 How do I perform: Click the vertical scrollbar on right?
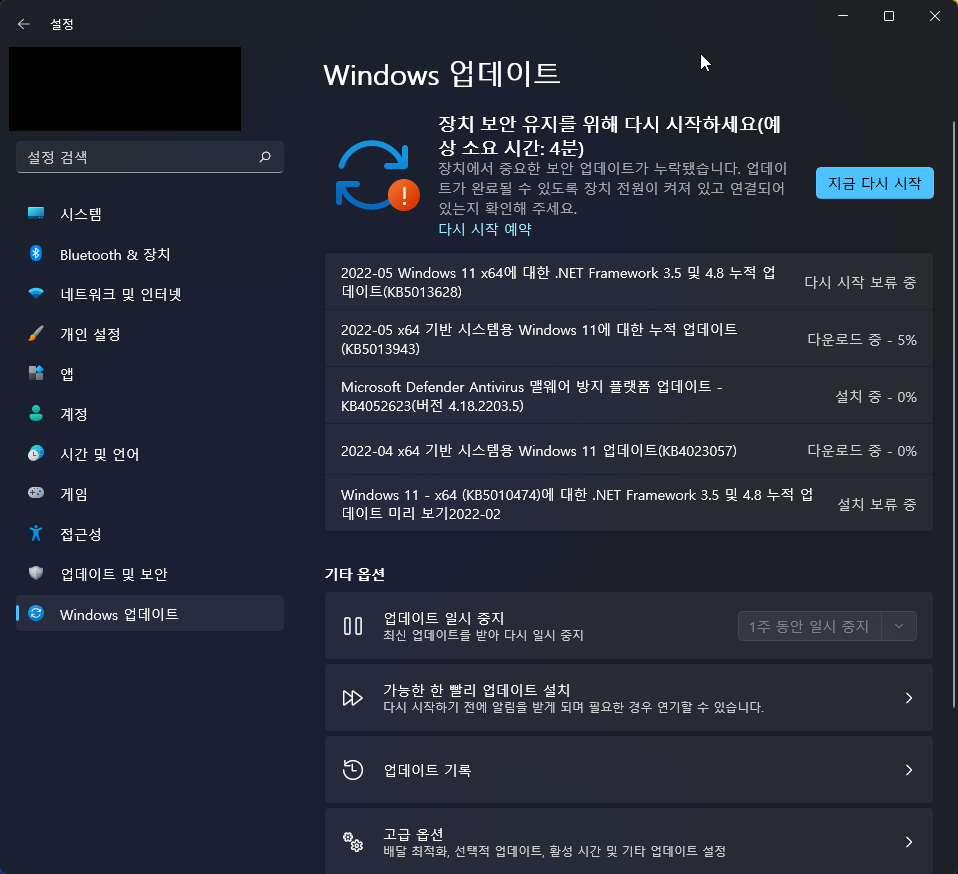pyautogui.click(x=954, y=414)
